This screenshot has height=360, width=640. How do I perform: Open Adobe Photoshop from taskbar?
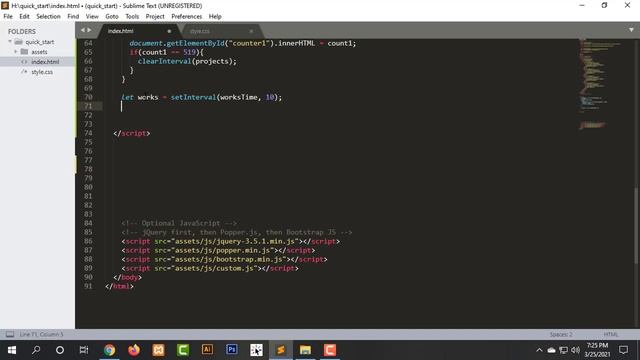(231, 350)
